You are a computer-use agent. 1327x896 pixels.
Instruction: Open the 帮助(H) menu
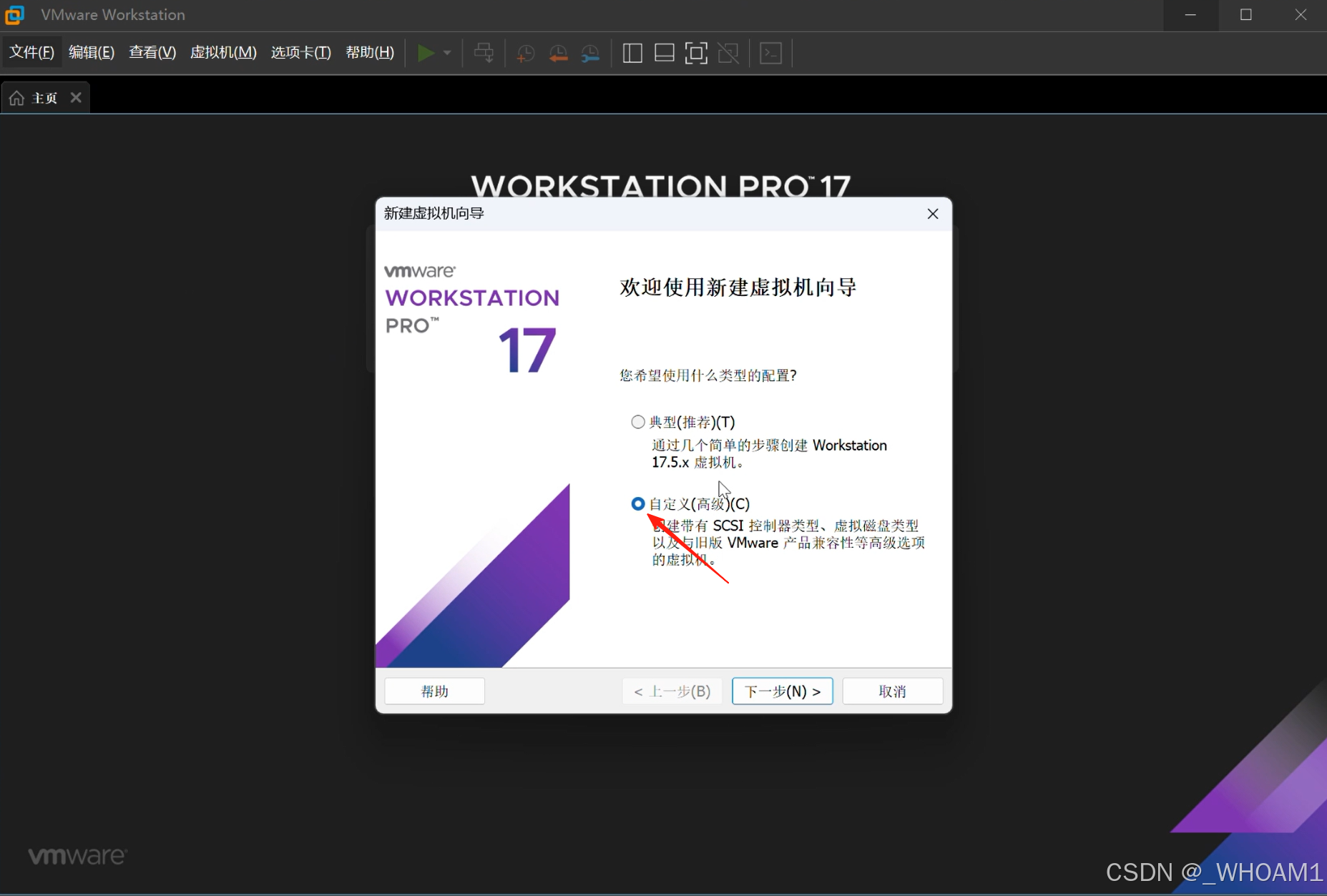[370, 52]
